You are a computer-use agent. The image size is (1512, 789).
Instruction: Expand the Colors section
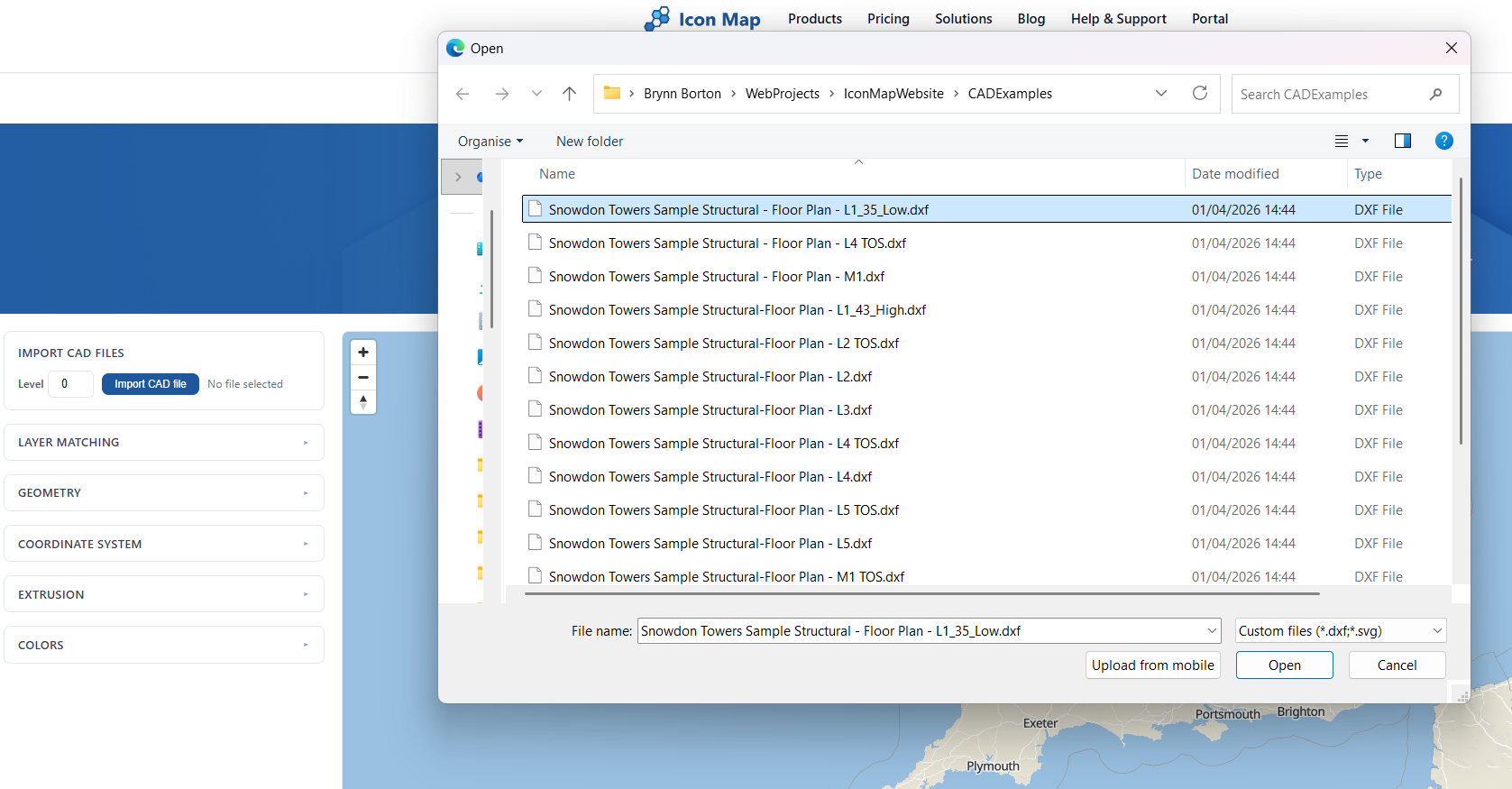click(x=164, y=645)
